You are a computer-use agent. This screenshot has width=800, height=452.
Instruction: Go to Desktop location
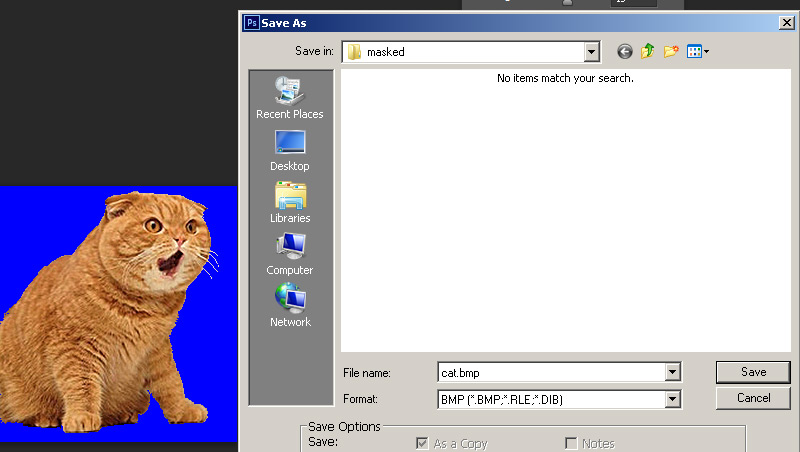pos(290,150)
